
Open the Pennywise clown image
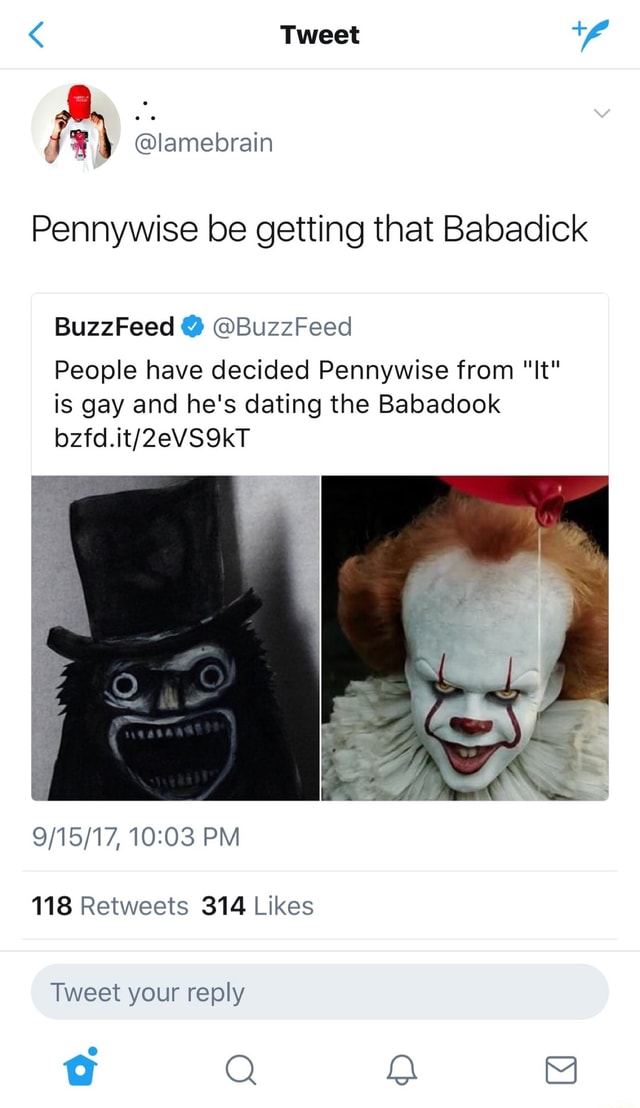[x=465, y=638]
